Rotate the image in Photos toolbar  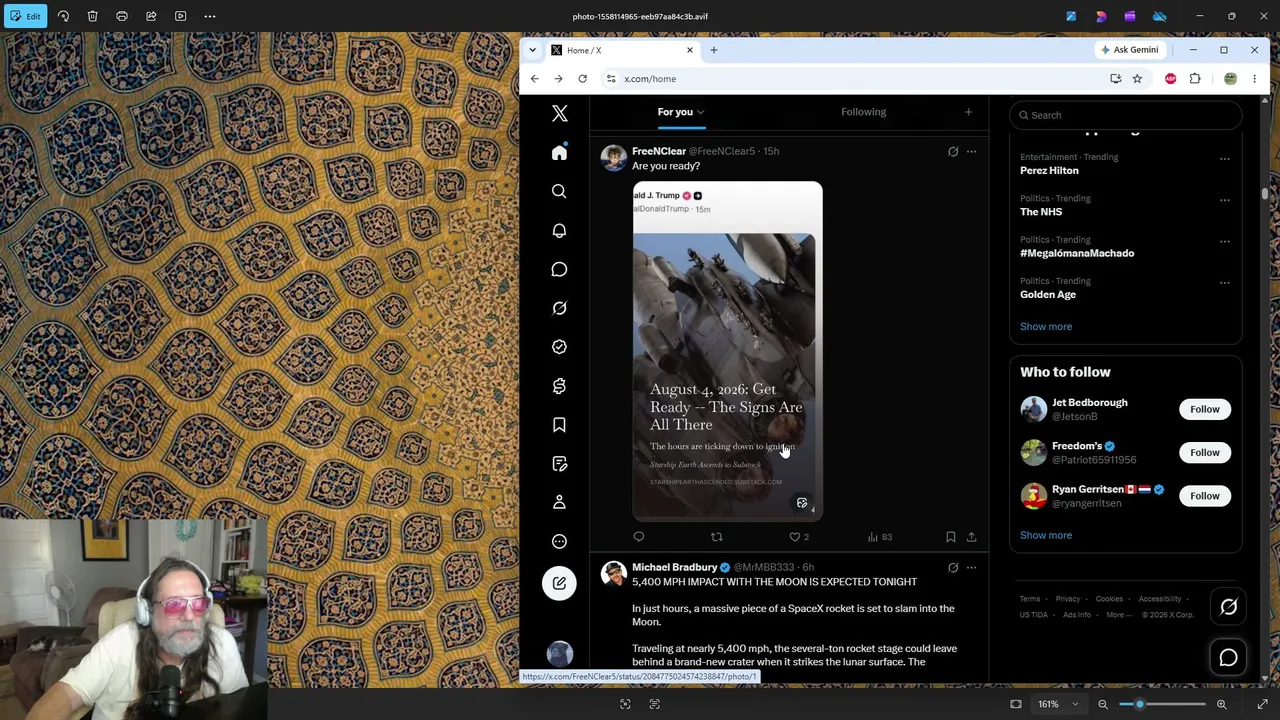pos(63,16)
